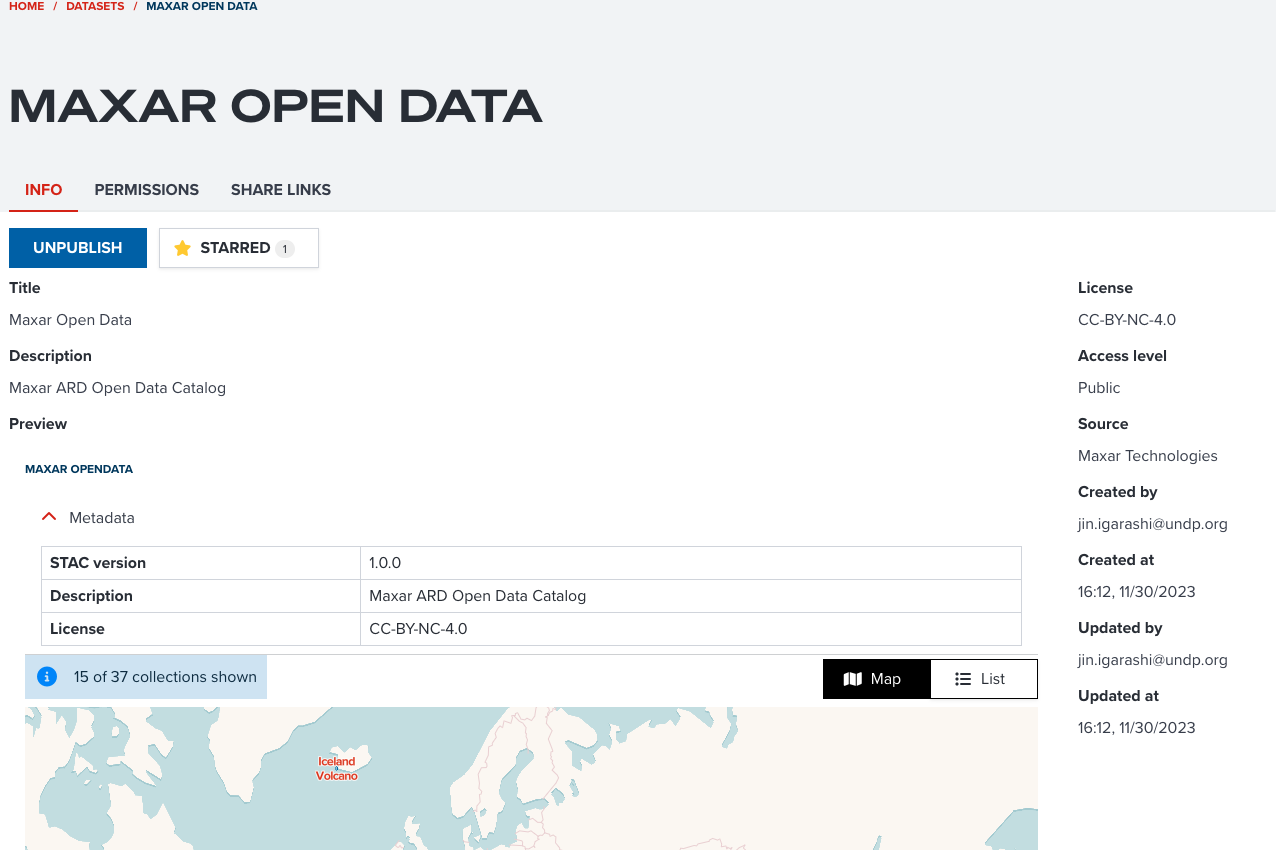Click the map preview area
Screen dimensions: 1276x850
pyautogui.click(x=530, y=778)
